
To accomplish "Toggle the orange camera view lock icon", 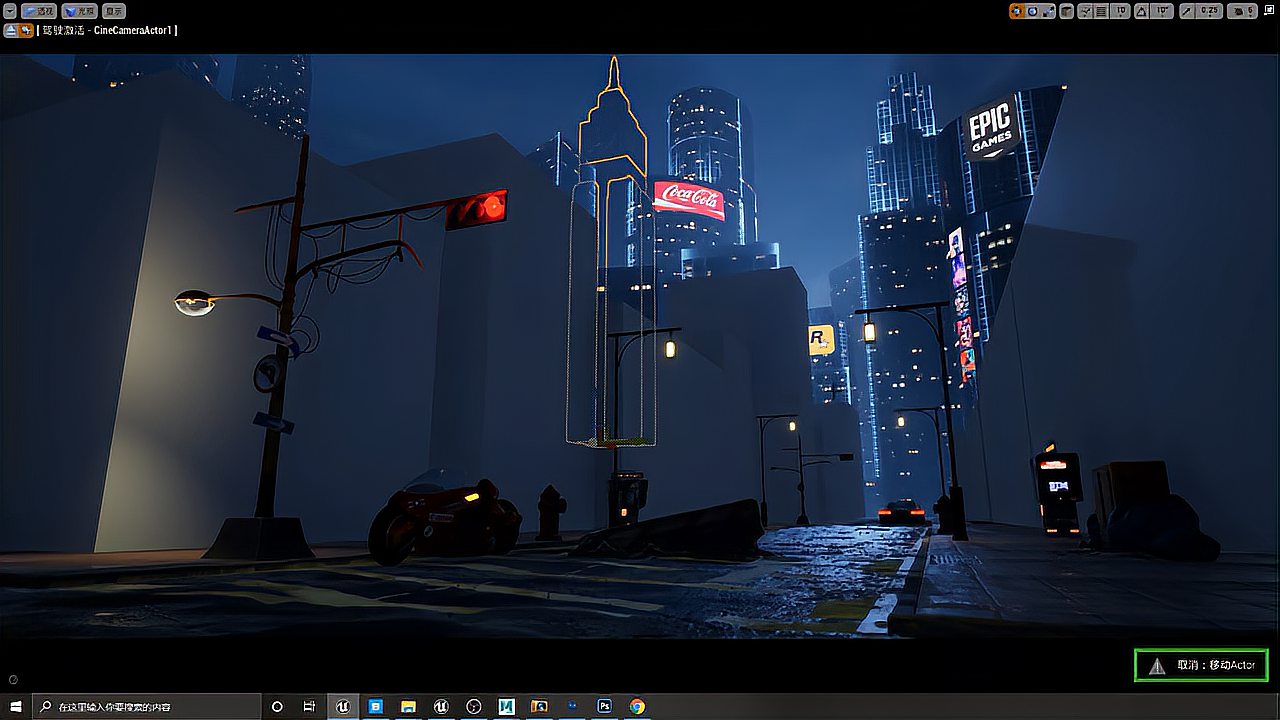I will pos(25,30).
